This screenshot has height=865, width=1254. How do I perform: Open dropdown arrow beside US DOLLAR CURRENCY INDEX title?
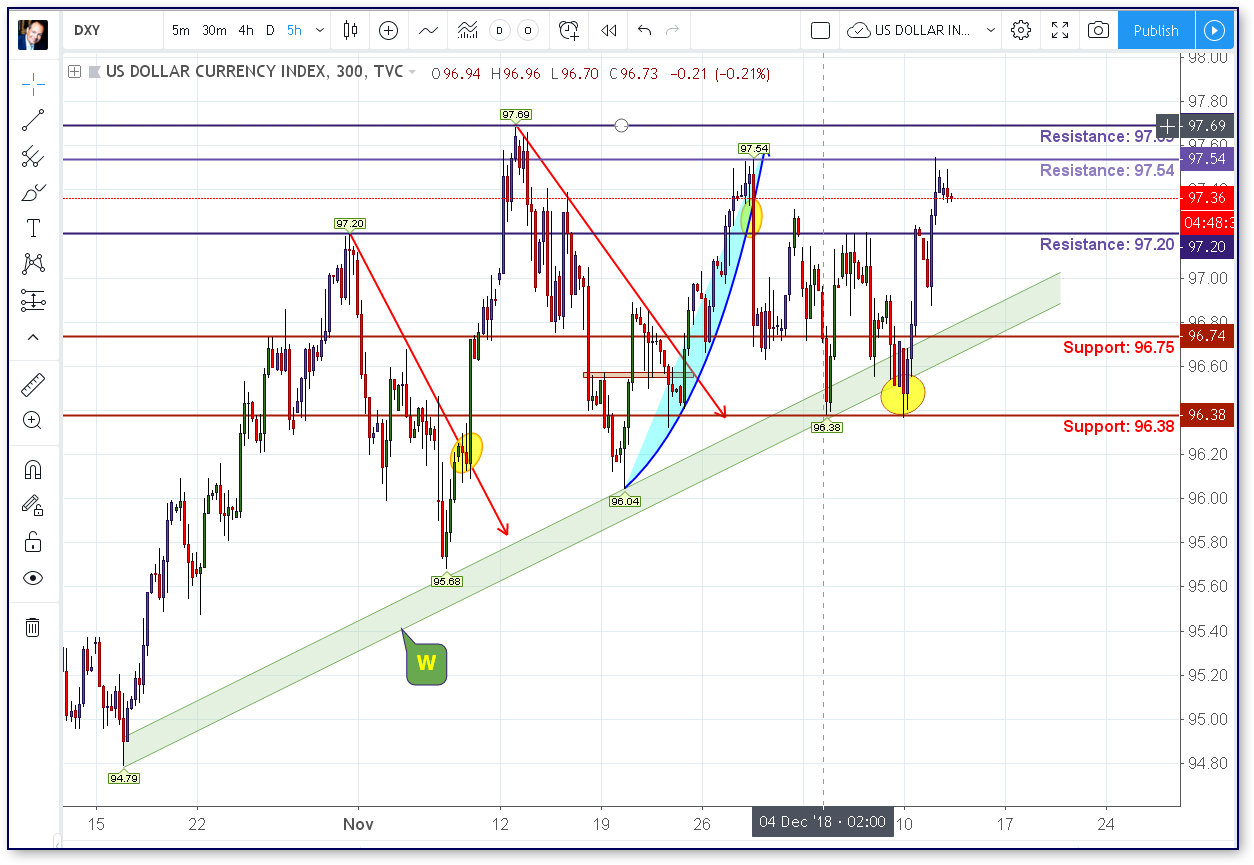412,73
